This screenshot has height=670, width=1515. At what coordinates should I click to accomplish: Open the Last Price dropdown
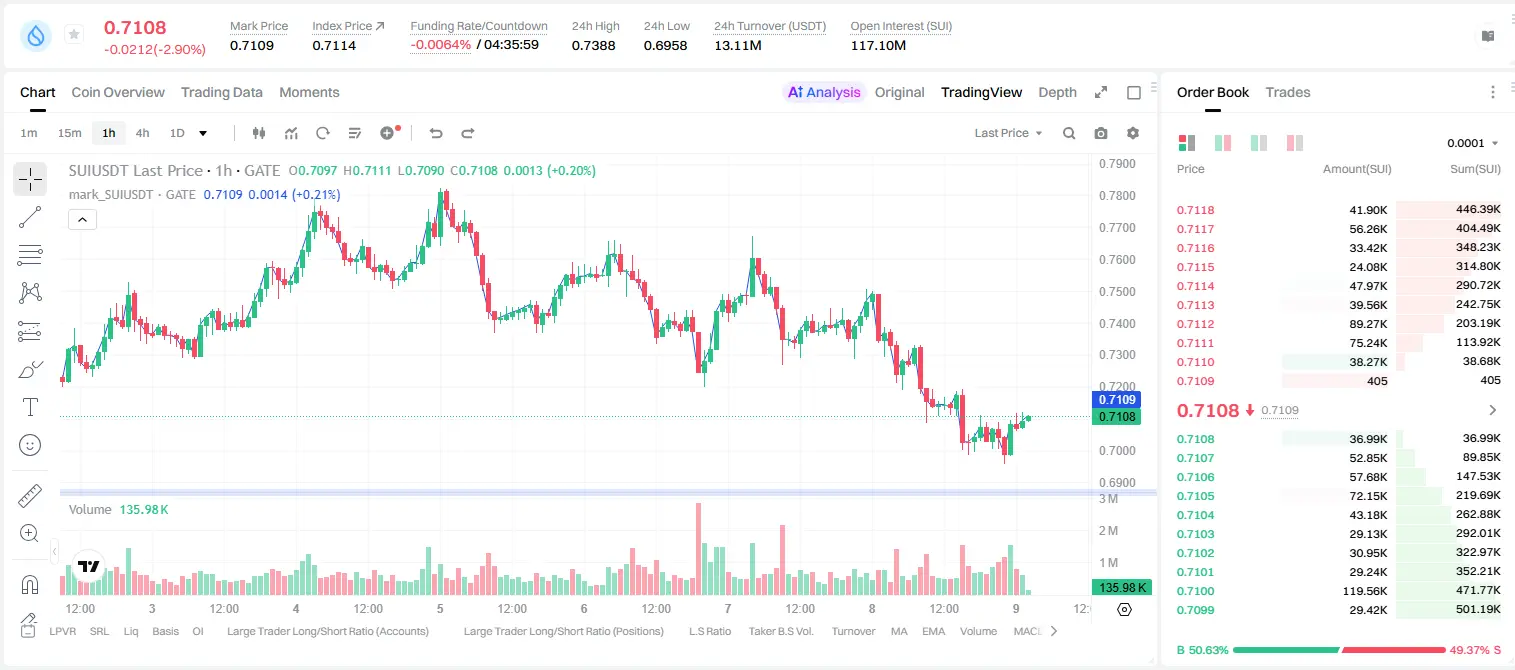pyautogui.click(x=1008, y=133)
